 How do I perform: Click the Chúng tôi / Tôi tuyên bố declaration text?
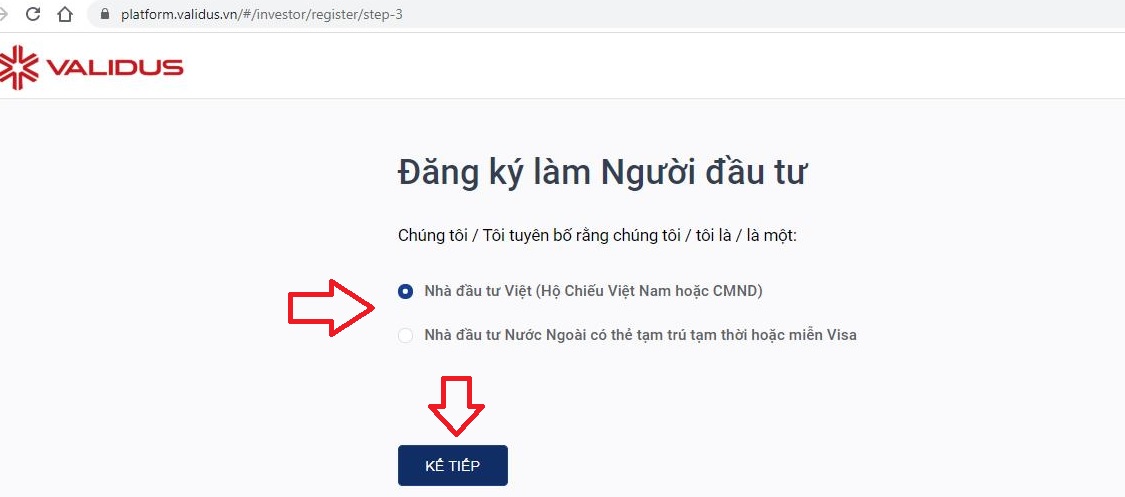point(598,236)
